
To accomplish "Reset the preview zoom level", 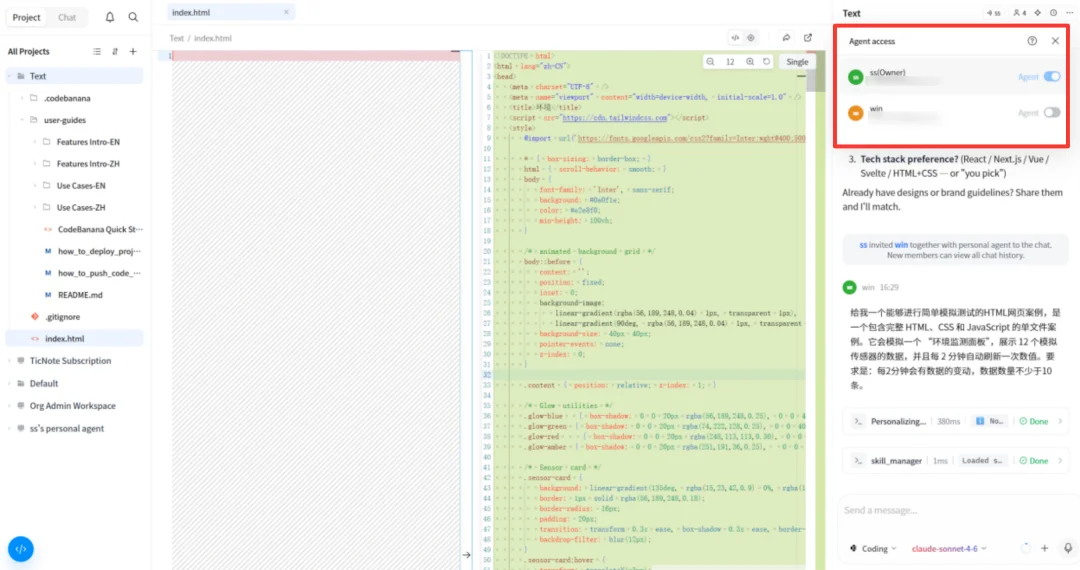I will [767, 62].
